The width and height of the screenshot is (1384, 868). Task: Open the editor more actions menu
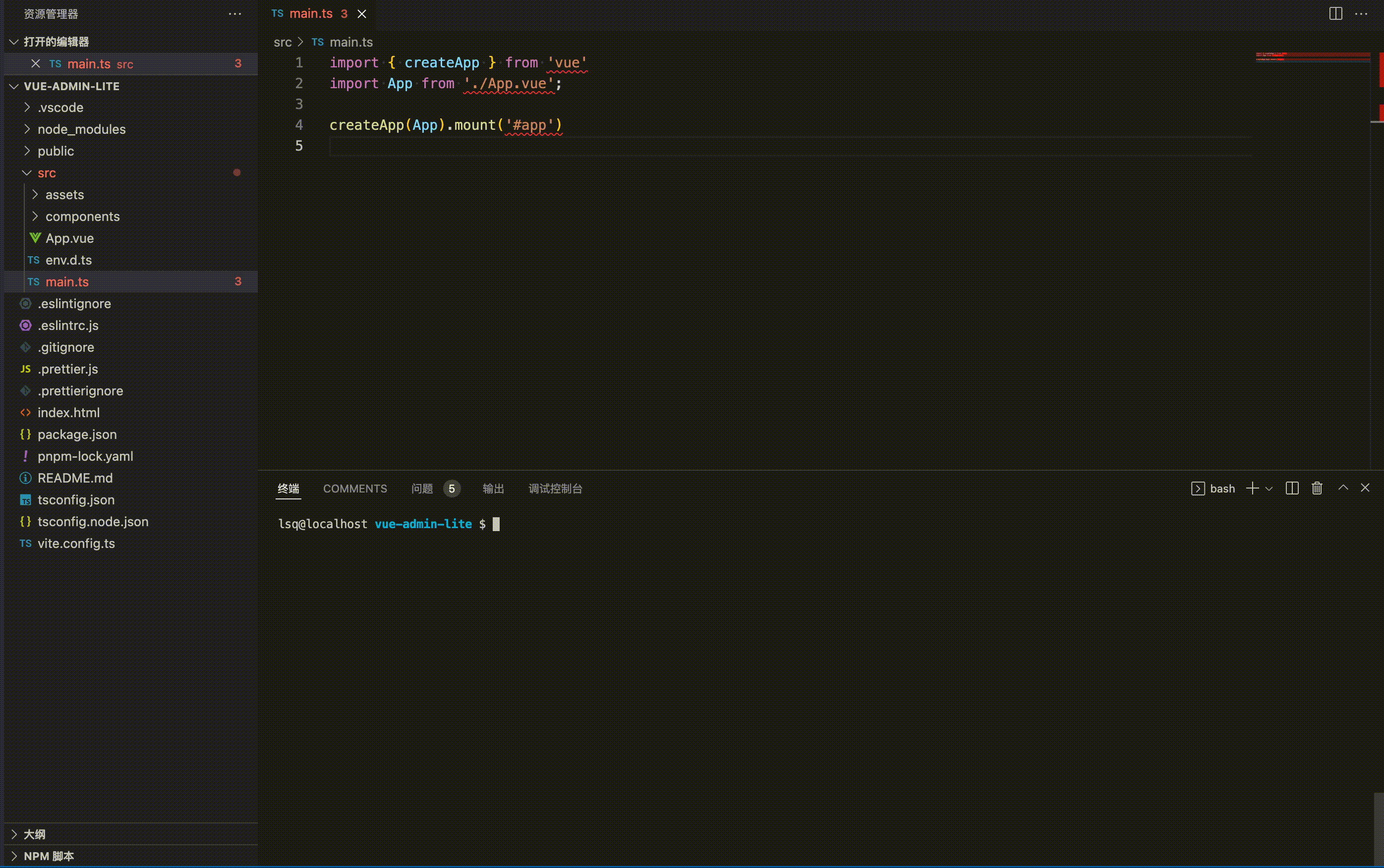point(1361,14)
